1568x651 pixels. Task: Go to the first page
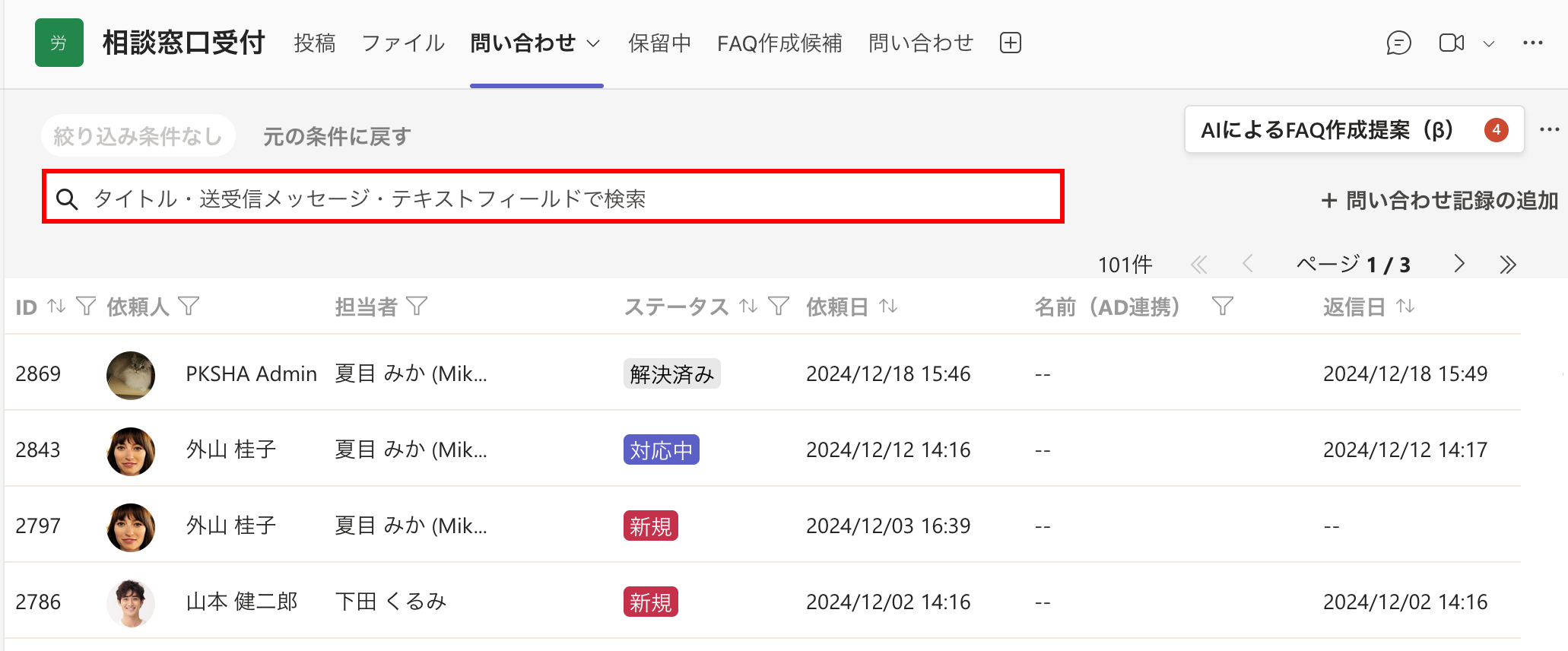pos(1199,265)
